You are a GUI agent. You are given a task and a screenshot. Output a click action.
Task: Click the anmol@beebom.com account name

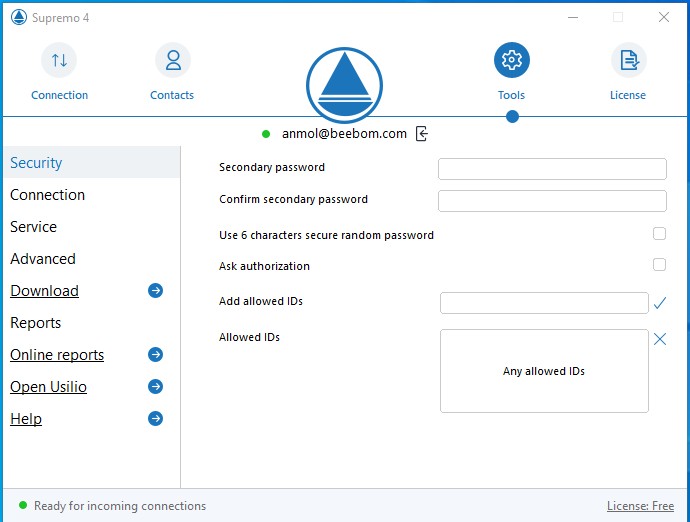[344, 133]
